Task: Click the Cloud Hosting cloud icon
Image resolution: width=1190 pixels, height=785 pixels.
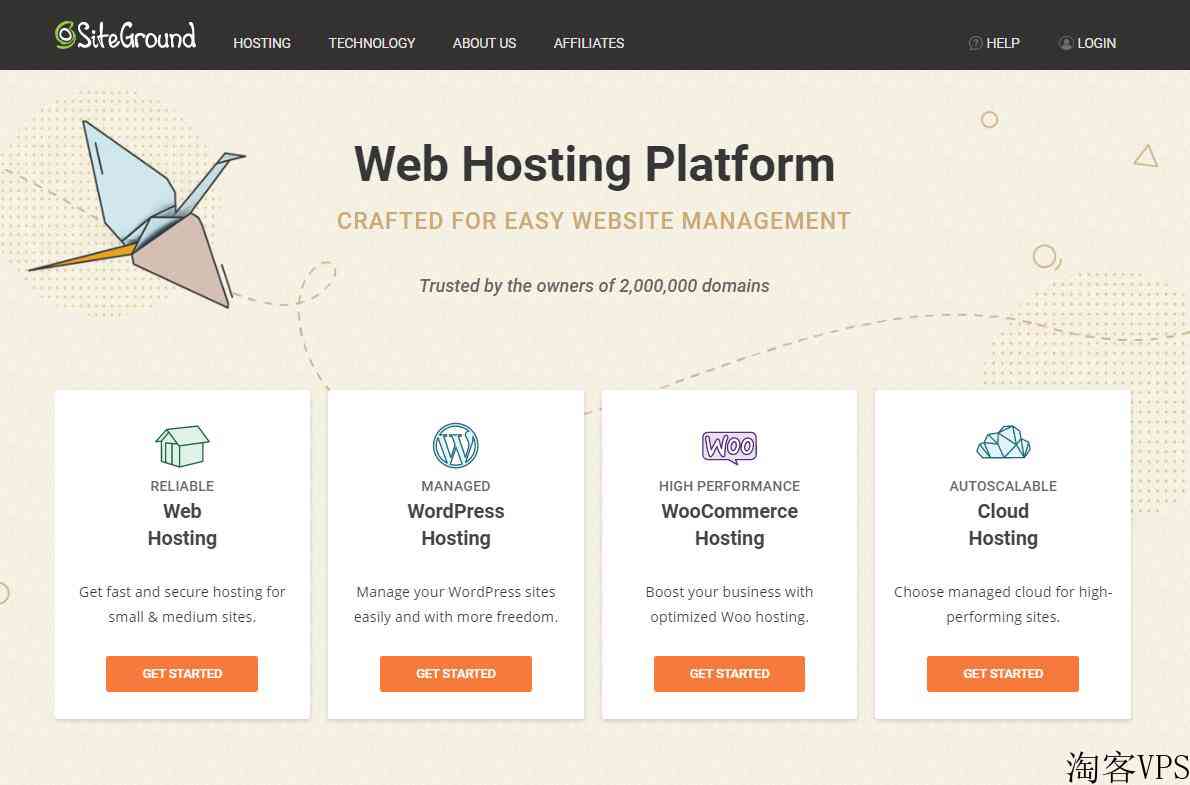Action: click(x=1003, y=443)
